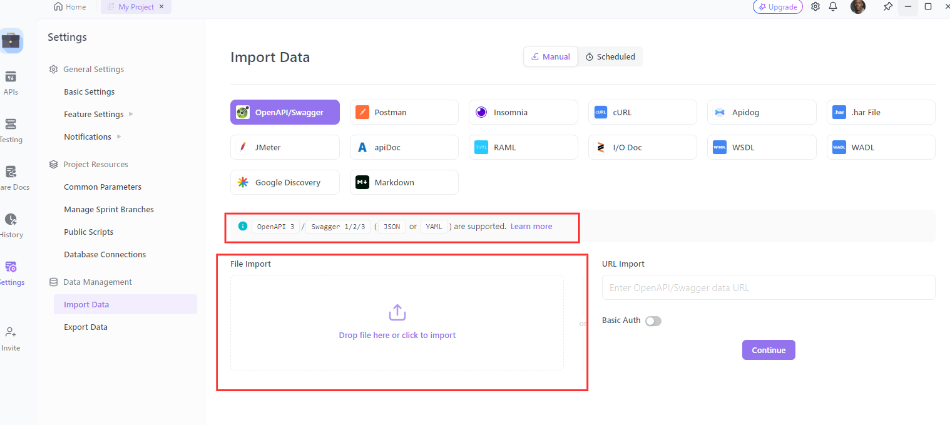This screenshot has width=950, height=425.
Task: Click the info icon in format notice
Action: tap(243, 226)
